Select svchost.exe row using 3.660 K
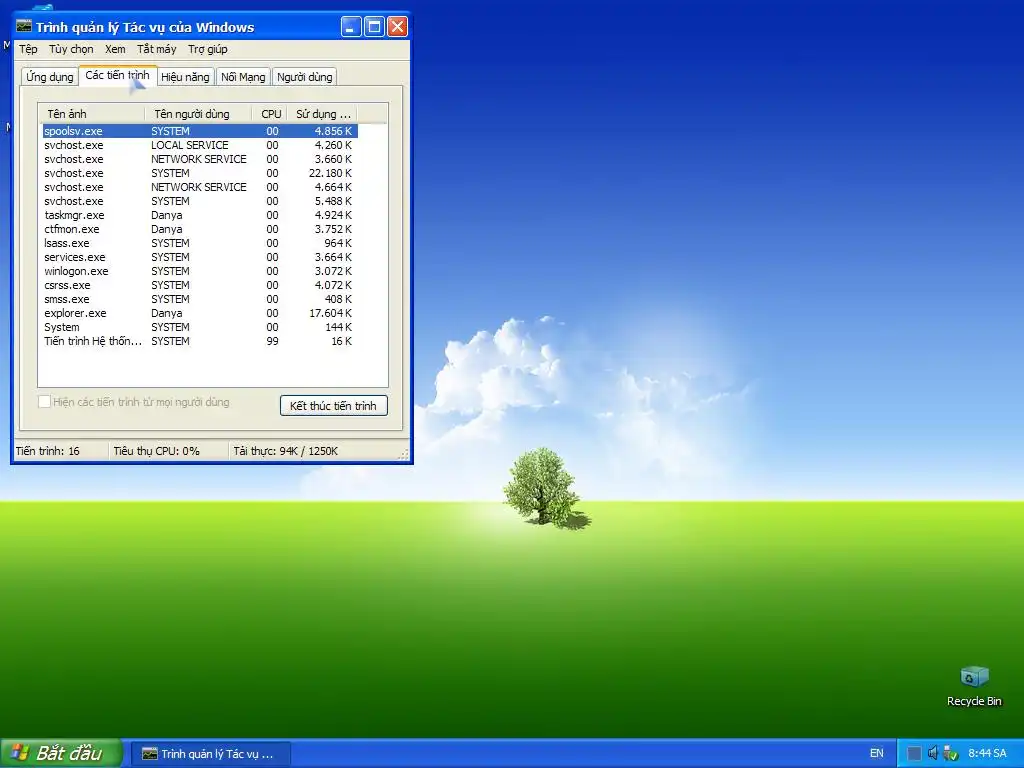This screenshot has width=1024, height=768. [199, 159]
